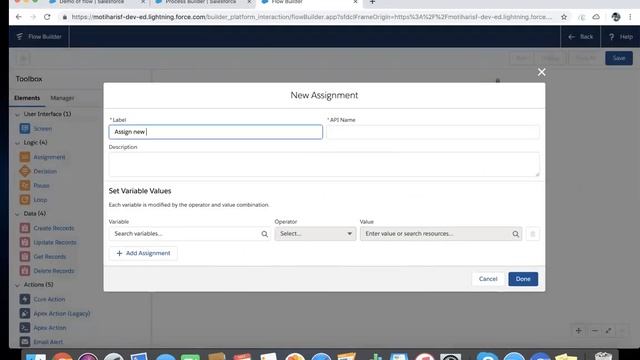640x360 pixels.
Task: Select the Assignment element icon
Action: (25, 157)
